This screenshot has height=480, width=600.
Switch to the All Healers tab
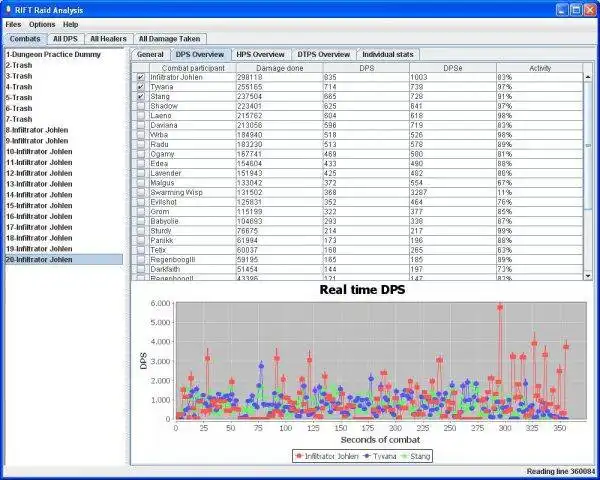click(108, 39)
